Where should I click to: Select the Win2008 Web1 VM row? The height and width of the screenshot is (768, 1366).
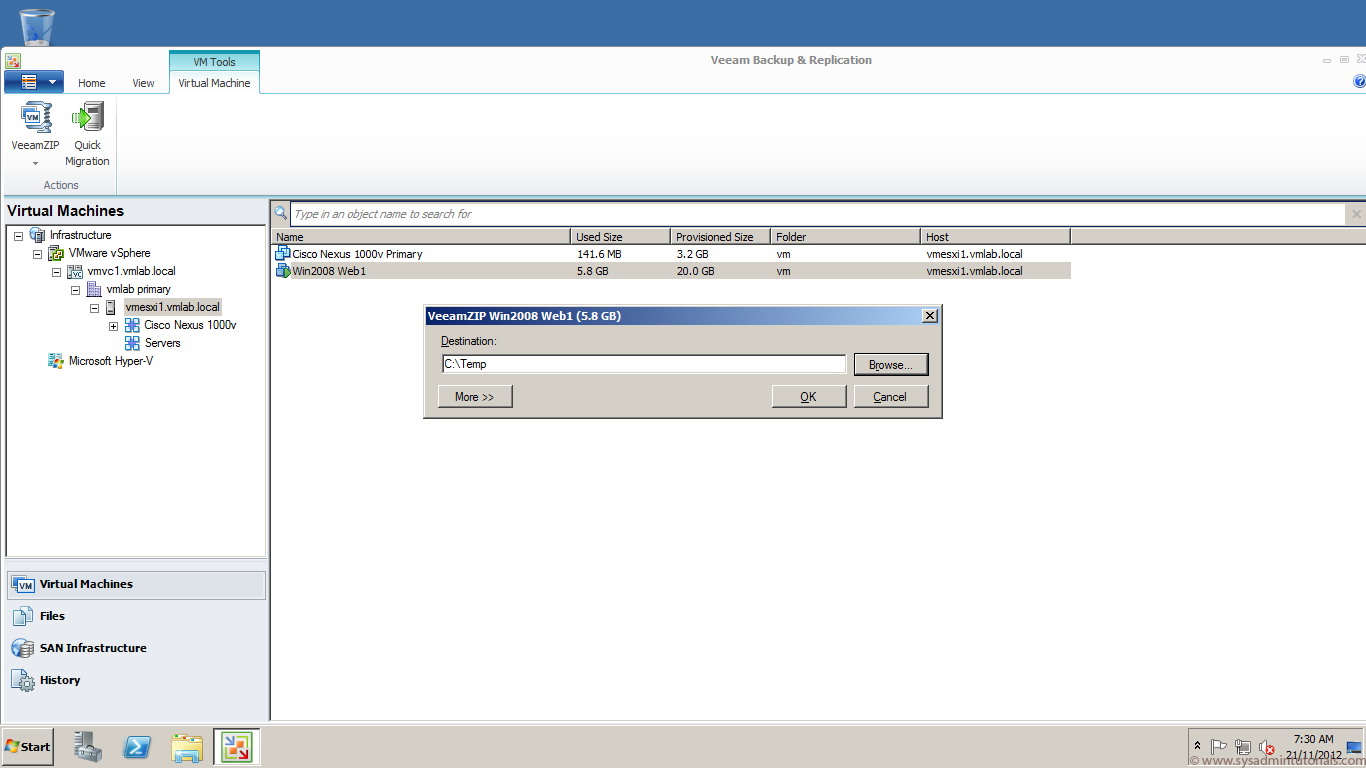pos(671,271)
